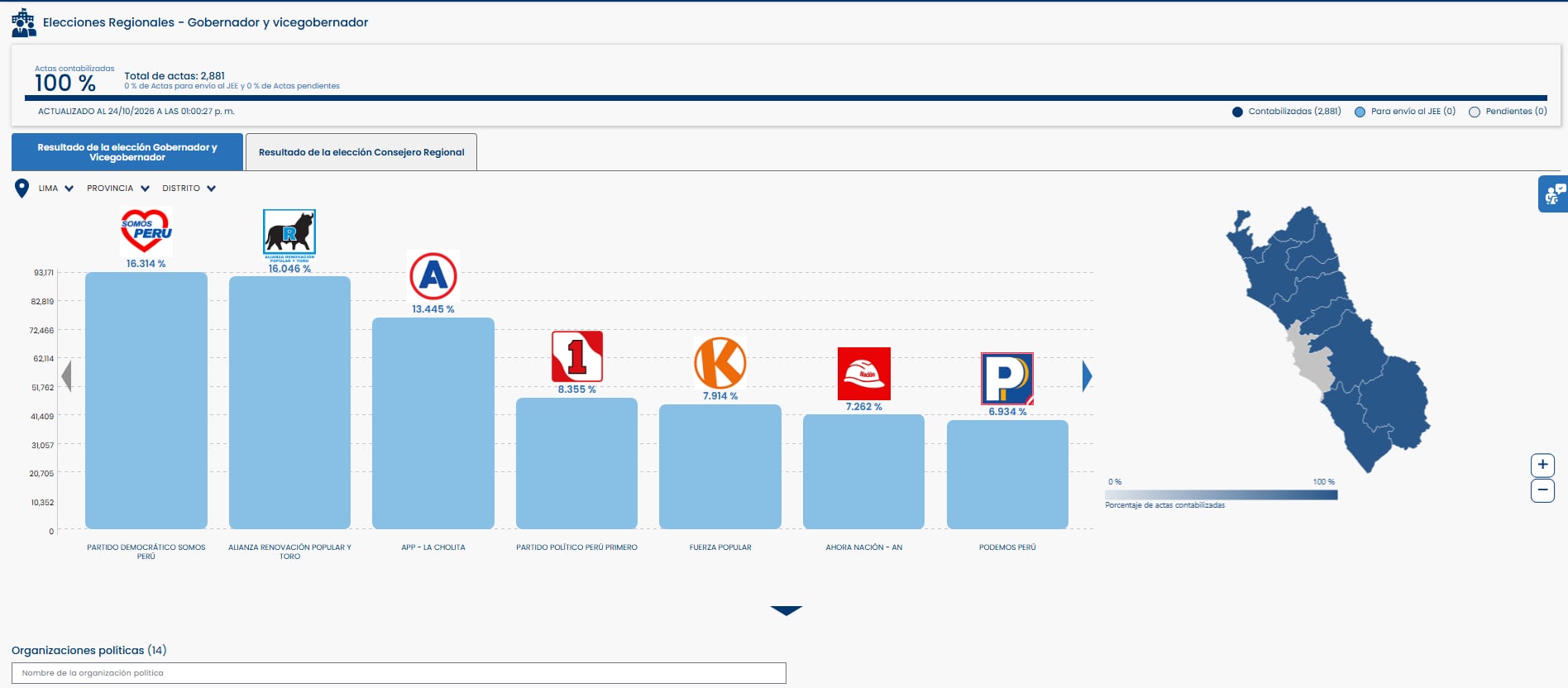Select the APP La Cholita letter A logo
Image resolution: width=1568 pixels, height=688 pixels.
[x=433, y=276]
